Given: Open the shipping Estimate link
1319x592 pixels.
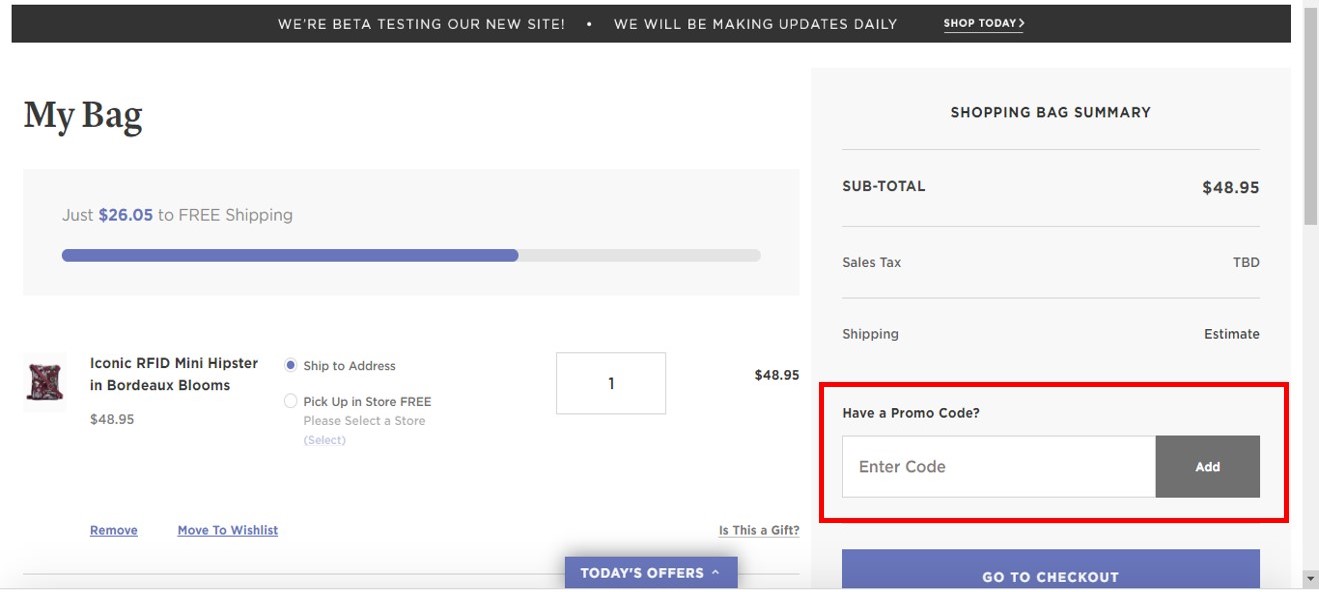Looking at the screenshot, I should (x=1232, y=334).
